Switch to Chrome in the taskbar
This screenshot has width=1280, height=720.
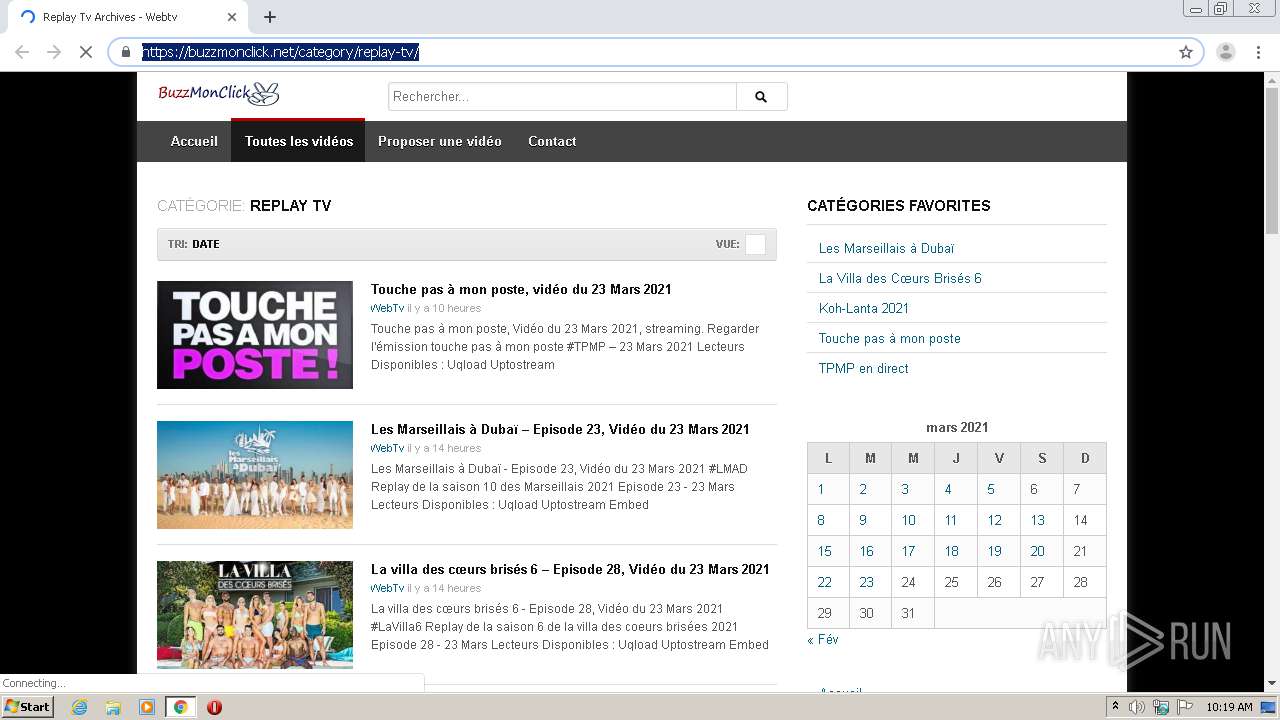pyautogui.click(x=180, y=707)
